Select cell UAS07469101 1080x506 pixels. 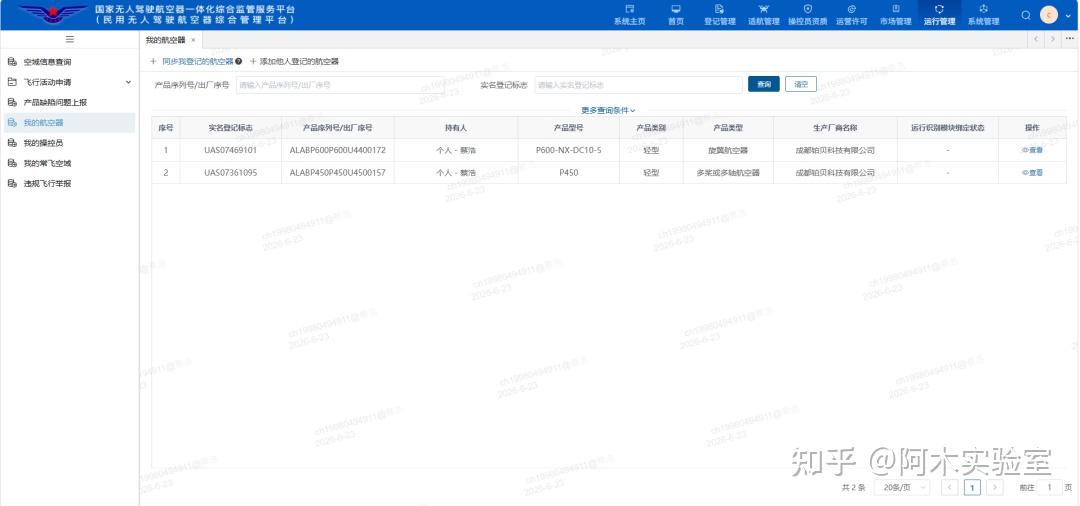pyautogui.click(x=231, y=151)
